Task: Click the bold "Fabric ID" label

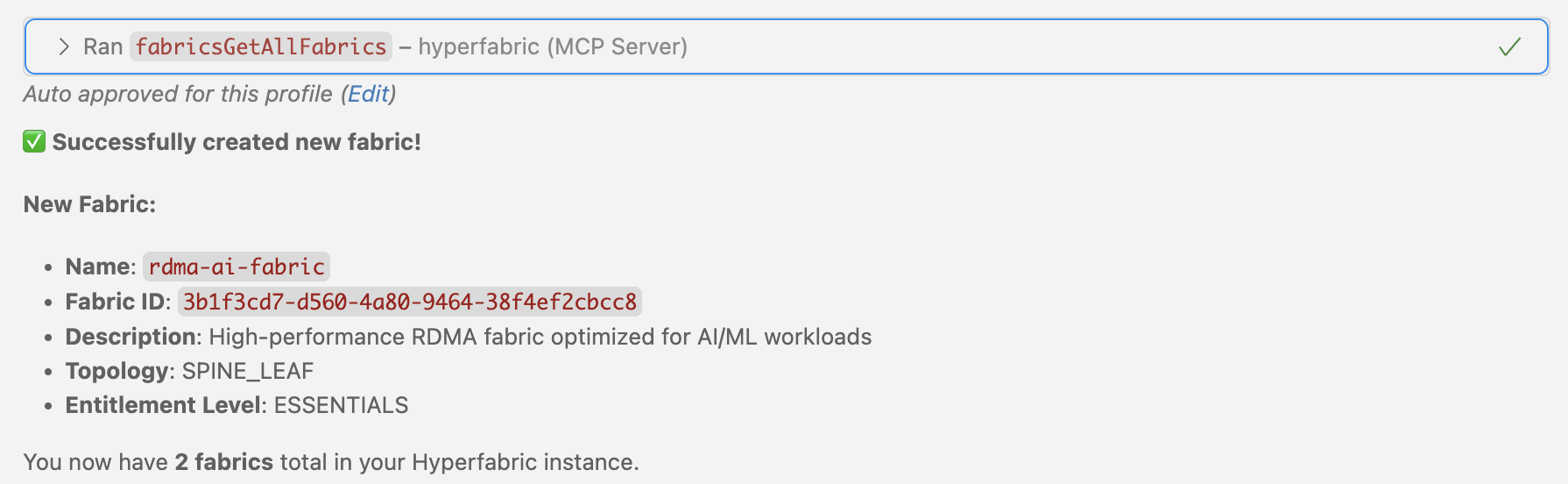Action: coord(115,302)
